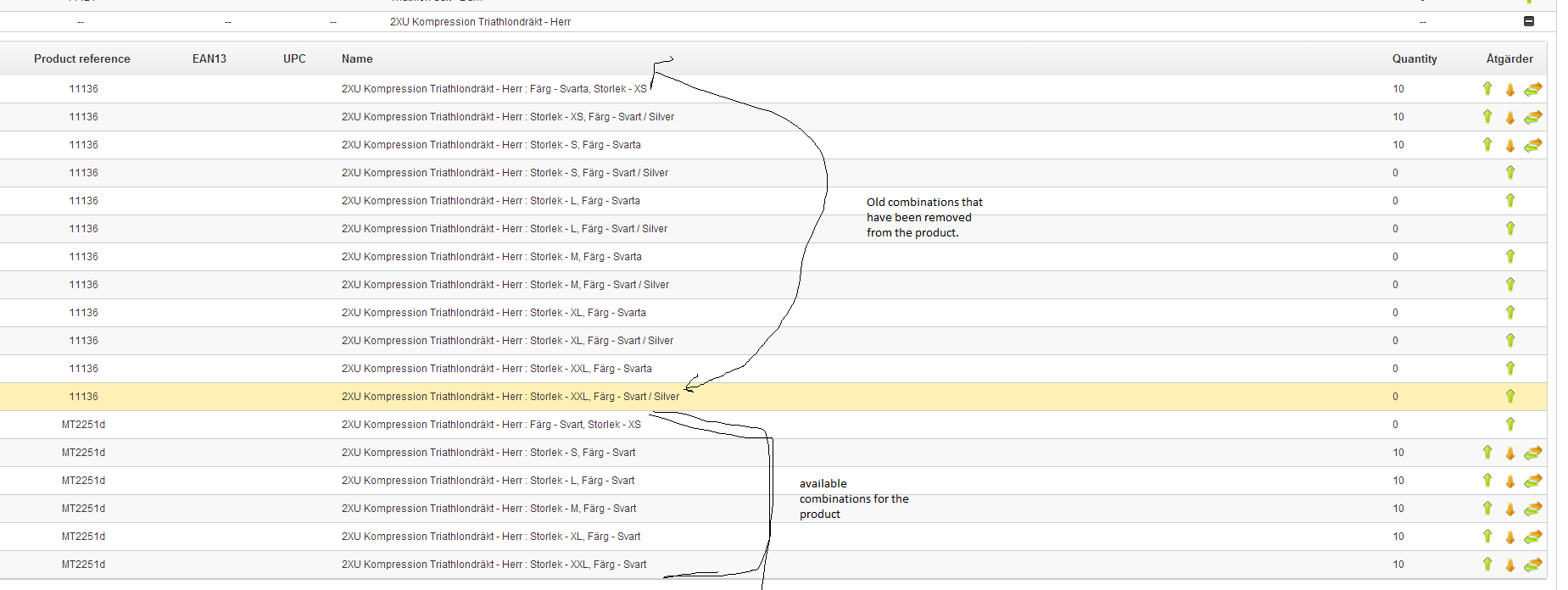Click quantity 10 of 11136 Storlek - S, Färg - Svarta

(x=1398, y=145)
